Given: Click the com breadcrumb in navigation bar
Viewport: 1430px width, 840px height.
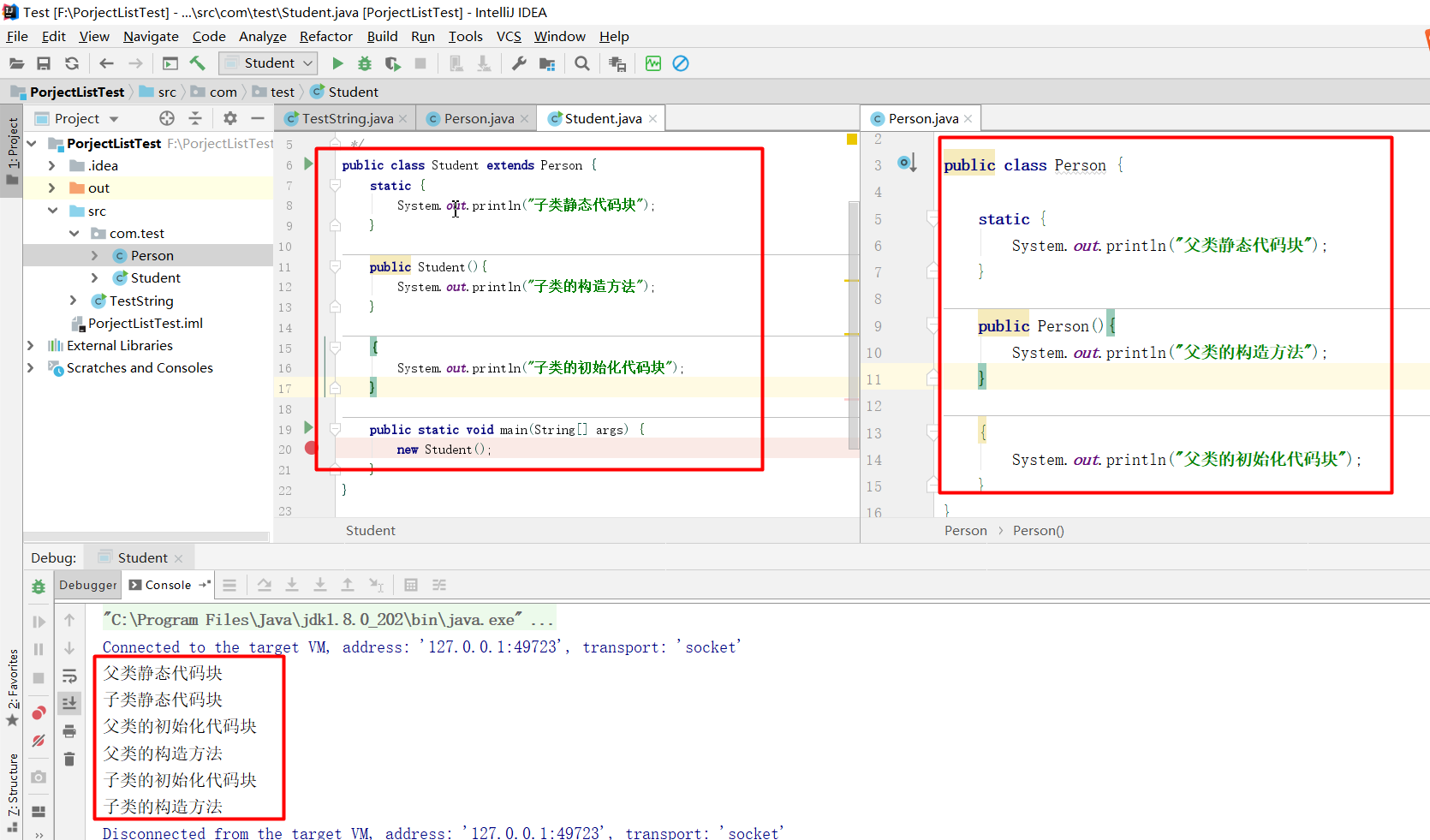Looking at the screenshot, I should (223, 92).
